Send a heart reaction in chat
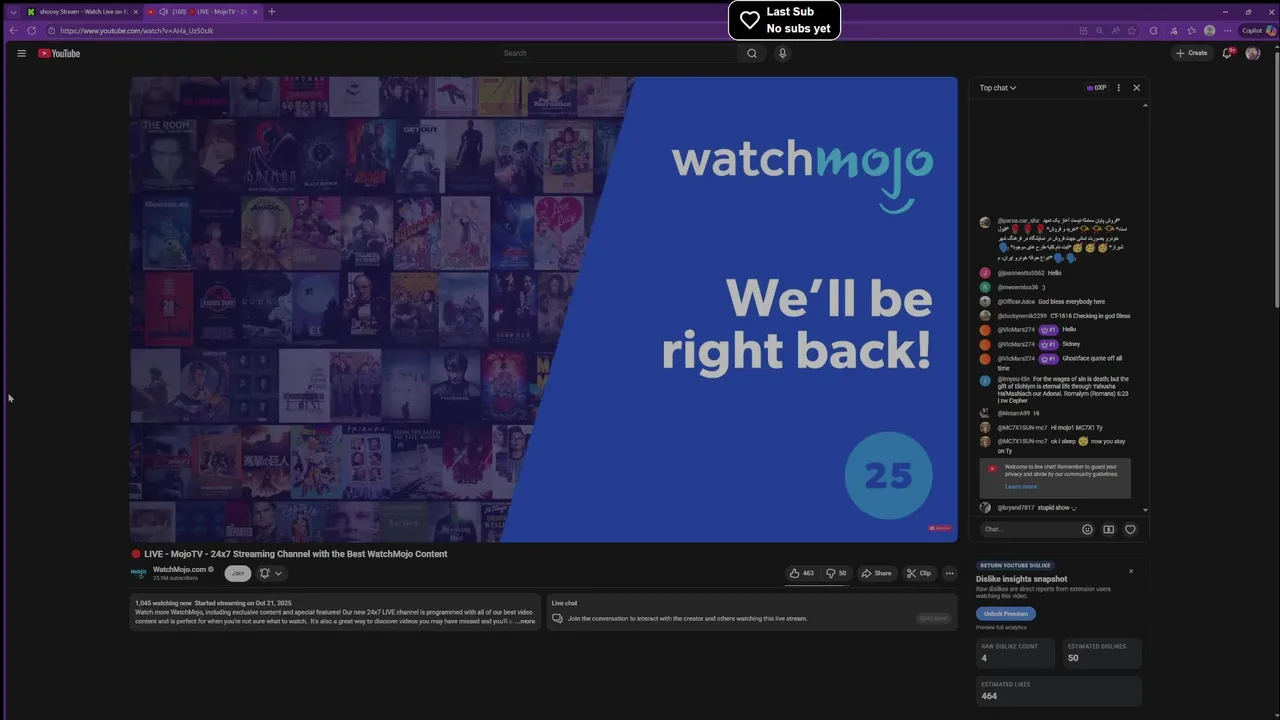Viewport: 1280px width, 720px height. point(1130,529)
